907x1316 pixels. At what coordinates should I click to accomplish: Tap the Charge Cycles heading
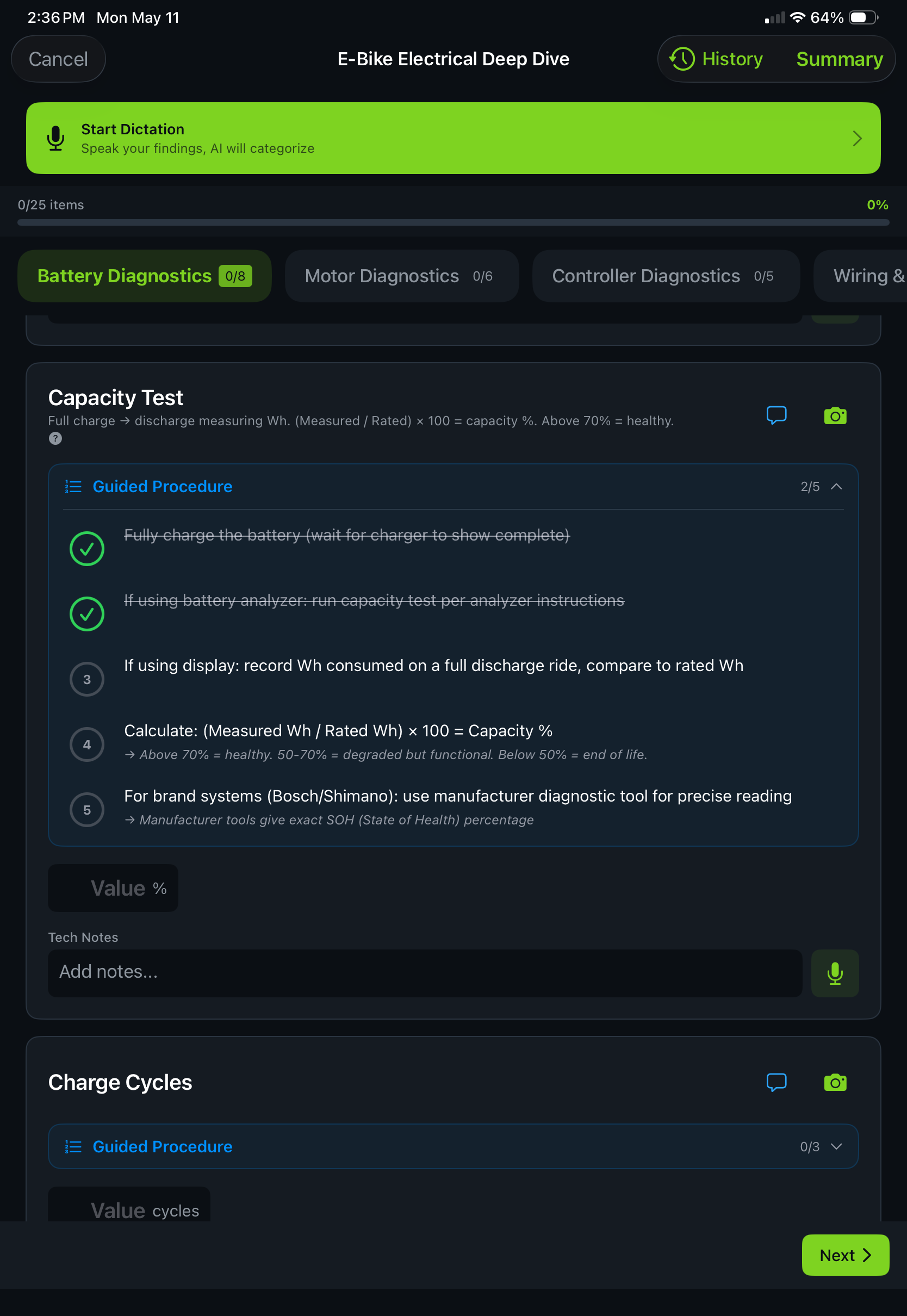point(120,1083)
